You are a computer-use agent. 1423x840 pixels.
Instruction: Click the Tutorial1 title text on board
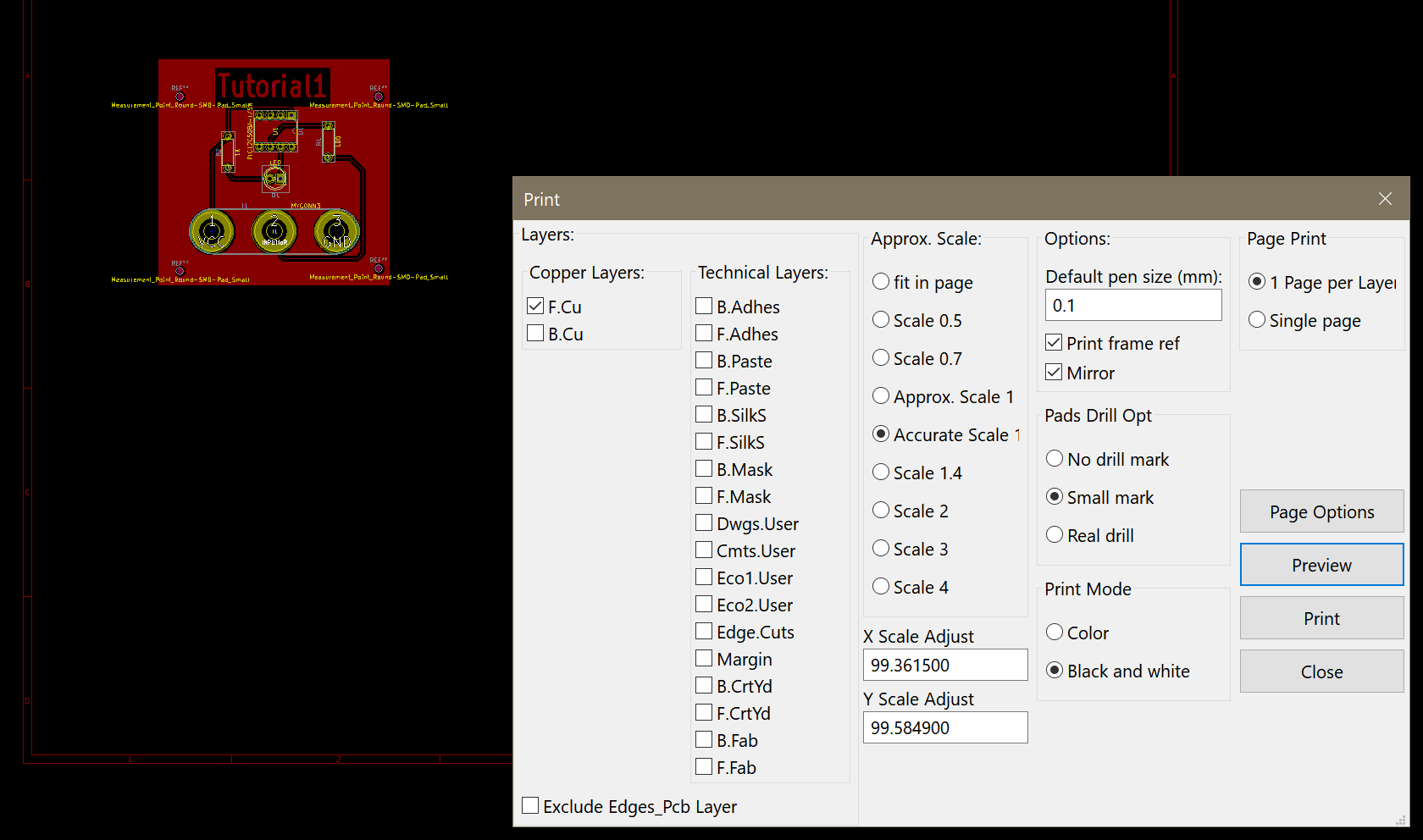(x=272, y=86)
